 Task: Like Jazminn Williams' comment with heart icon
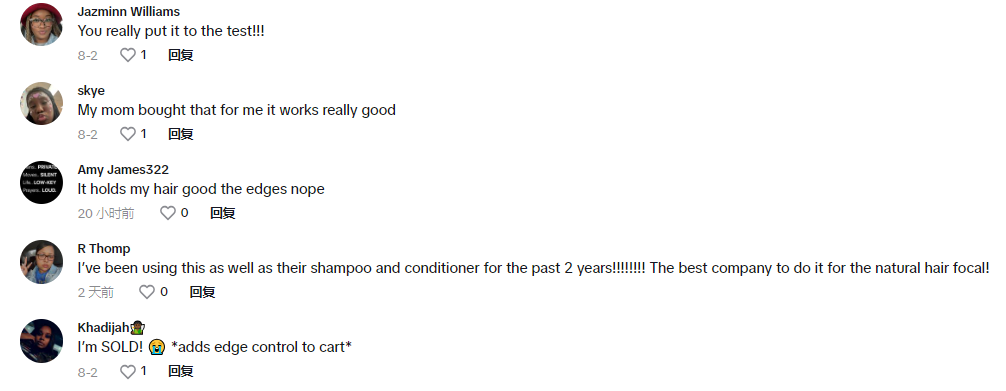click(128, 55)
